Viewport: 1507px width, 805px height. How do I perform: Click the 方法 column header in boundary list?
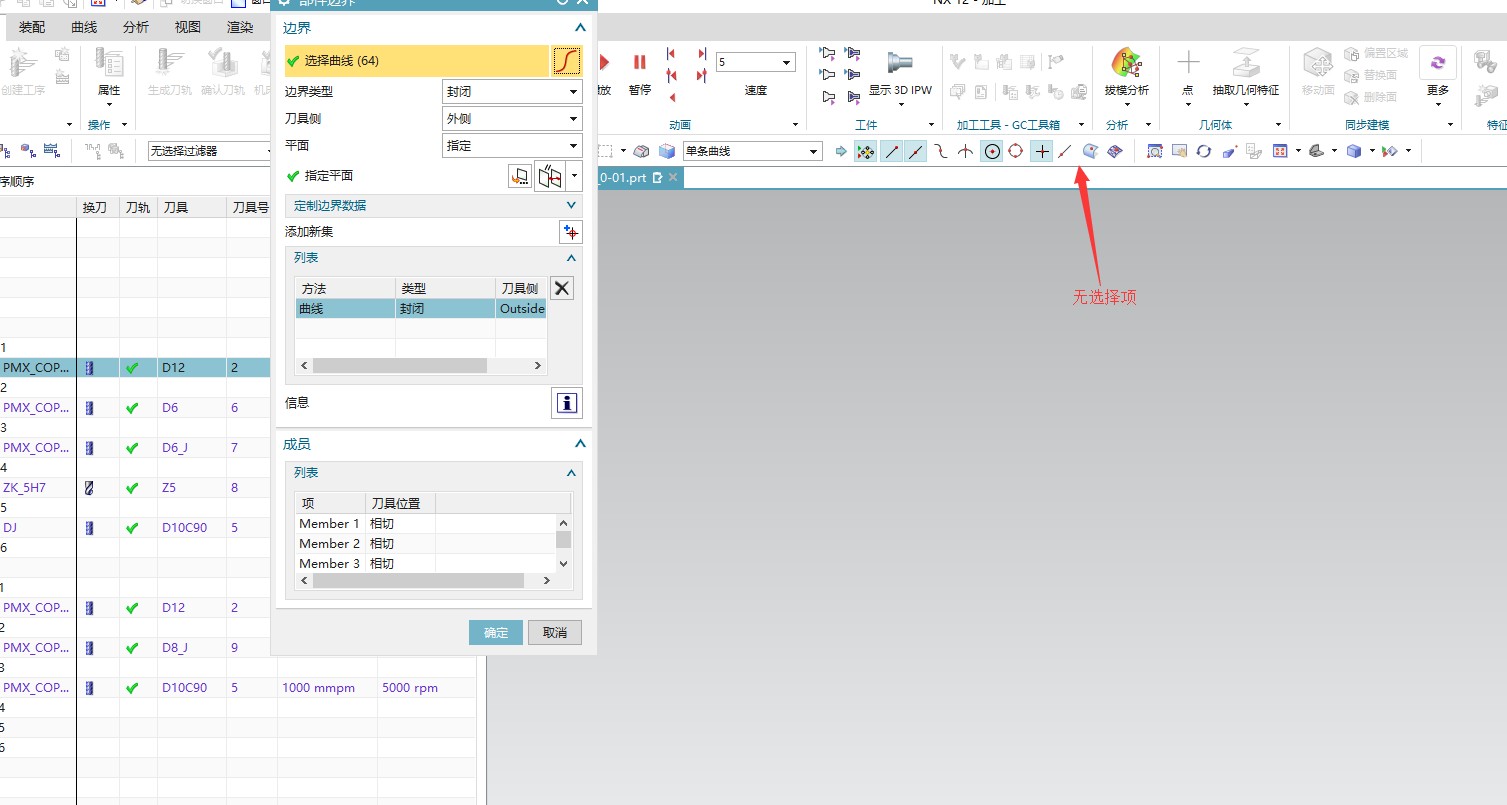point(345,288)
